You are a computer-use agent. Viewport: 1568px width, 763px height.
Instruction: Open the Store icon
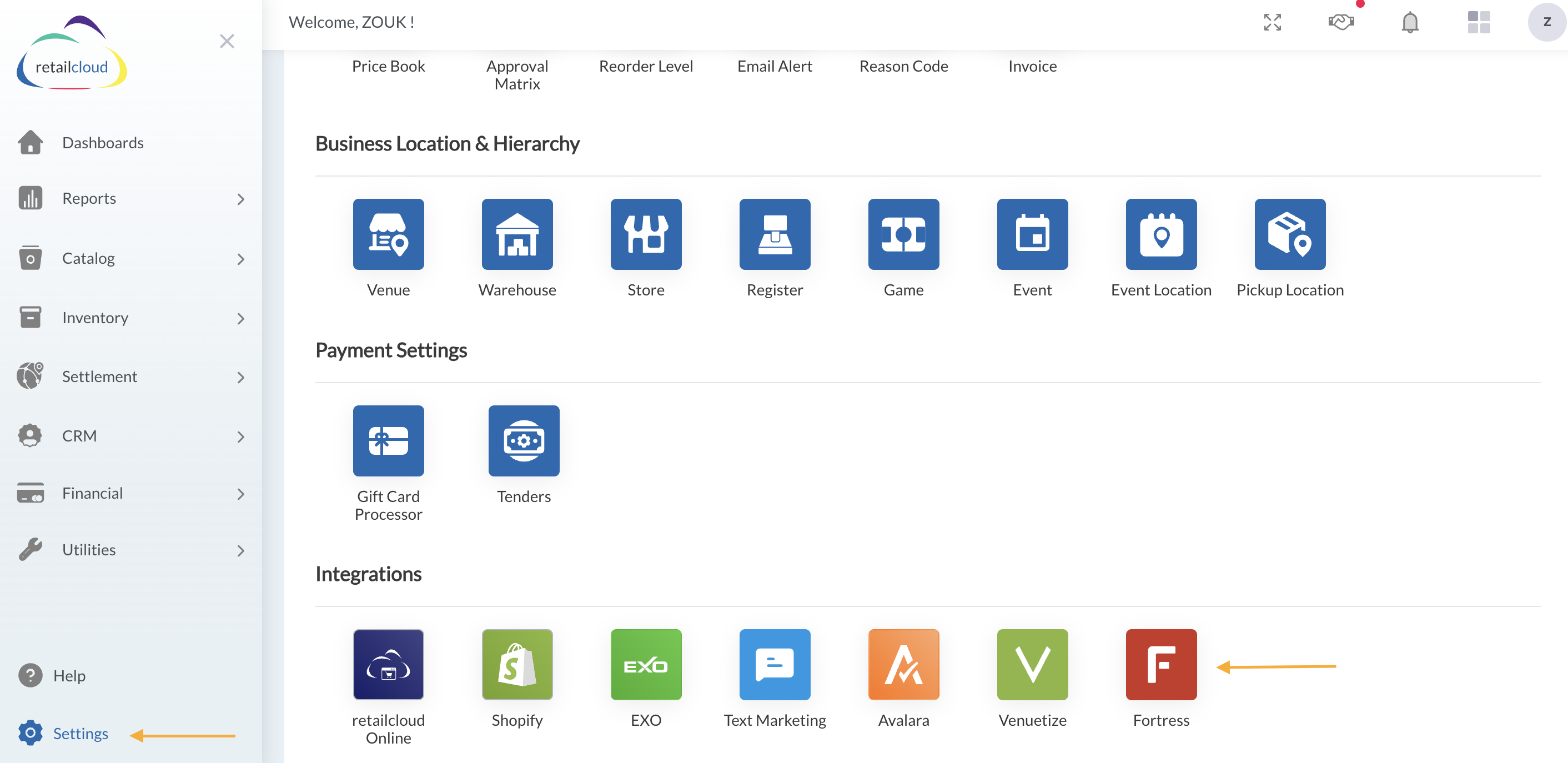[x=646, y=234]
